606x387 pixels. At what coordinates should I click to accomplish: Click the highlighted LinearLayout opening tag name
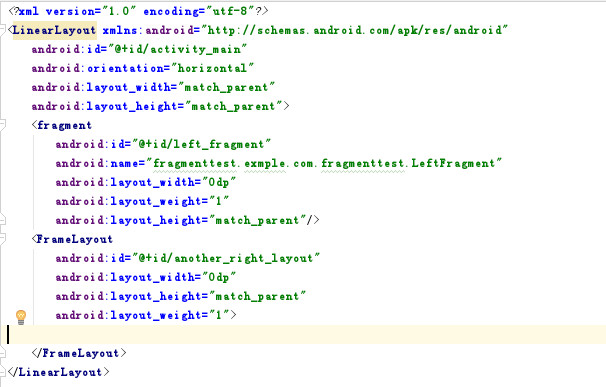(x=54, y=30)
